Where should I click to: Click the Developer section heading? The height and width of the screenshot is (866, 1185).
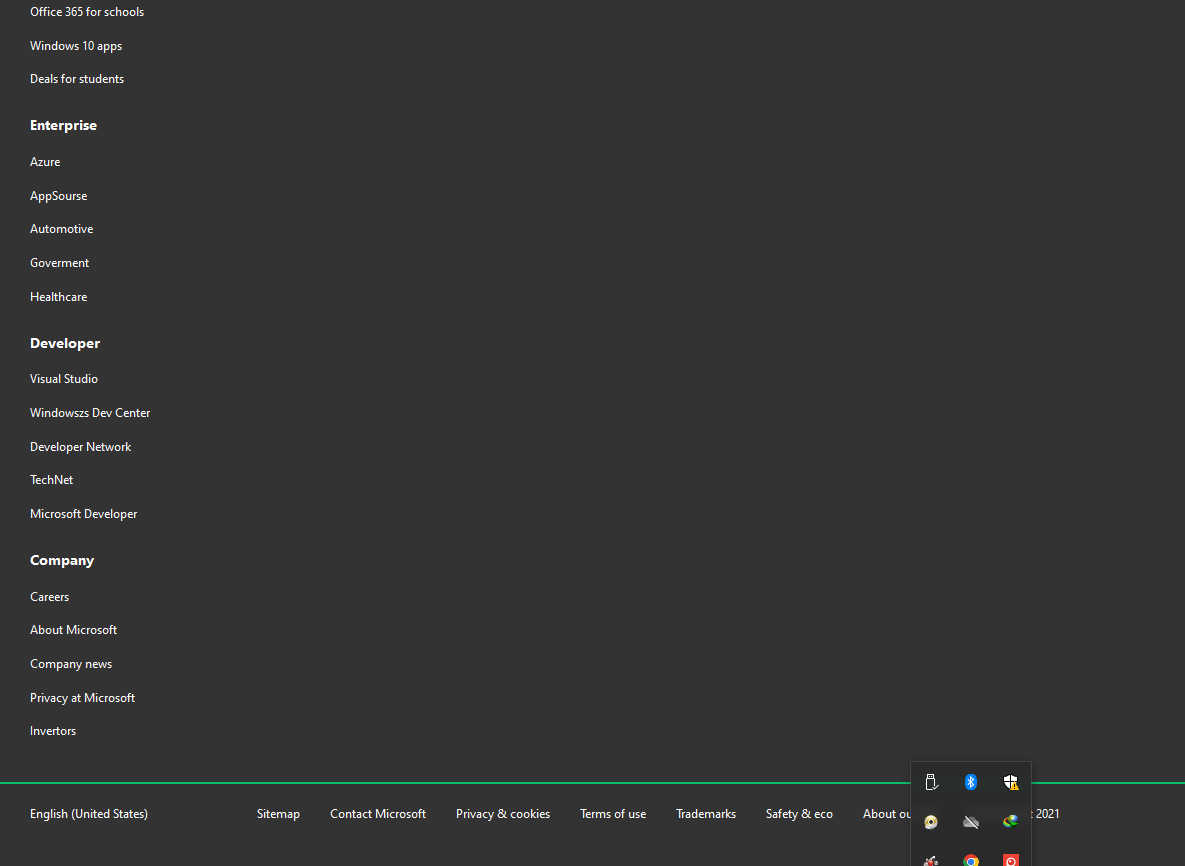pyautogui.click(x=65, y=344)
